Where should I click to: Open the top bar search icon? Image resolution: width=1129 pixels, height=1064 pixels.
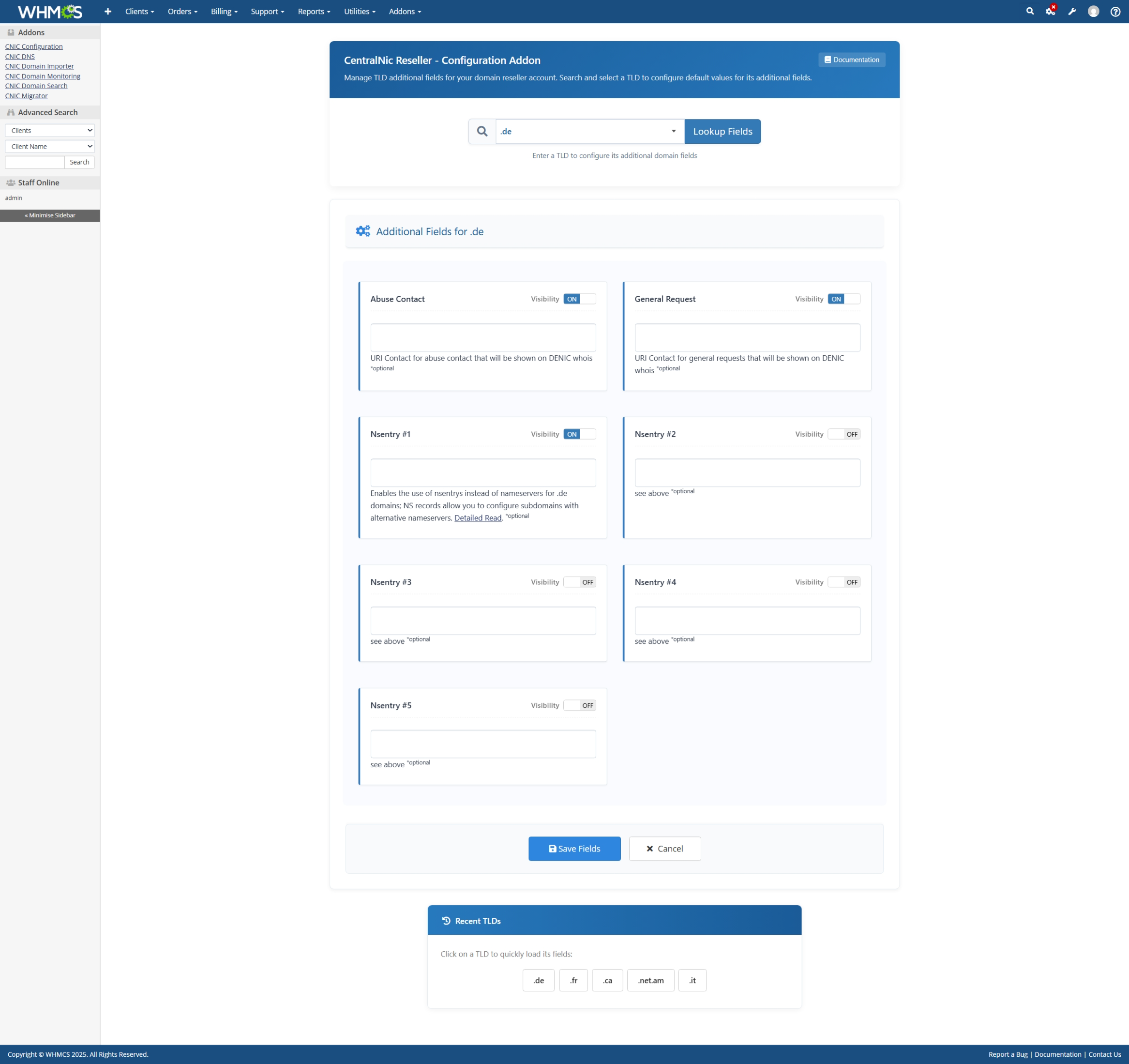[1030, 11]
